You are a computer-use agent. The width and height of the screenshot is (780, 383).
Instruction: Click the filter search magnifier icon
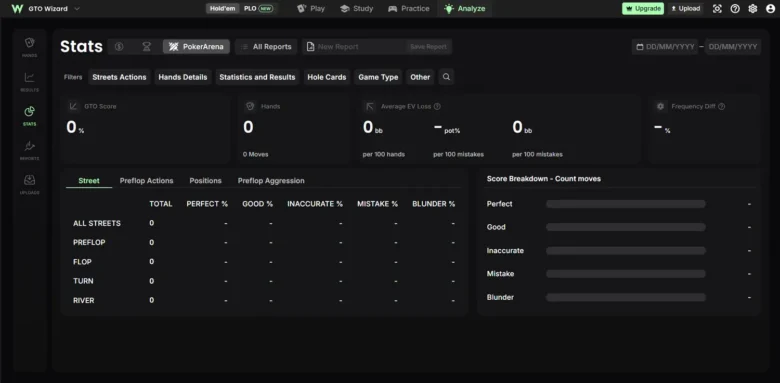coord(446,77)
